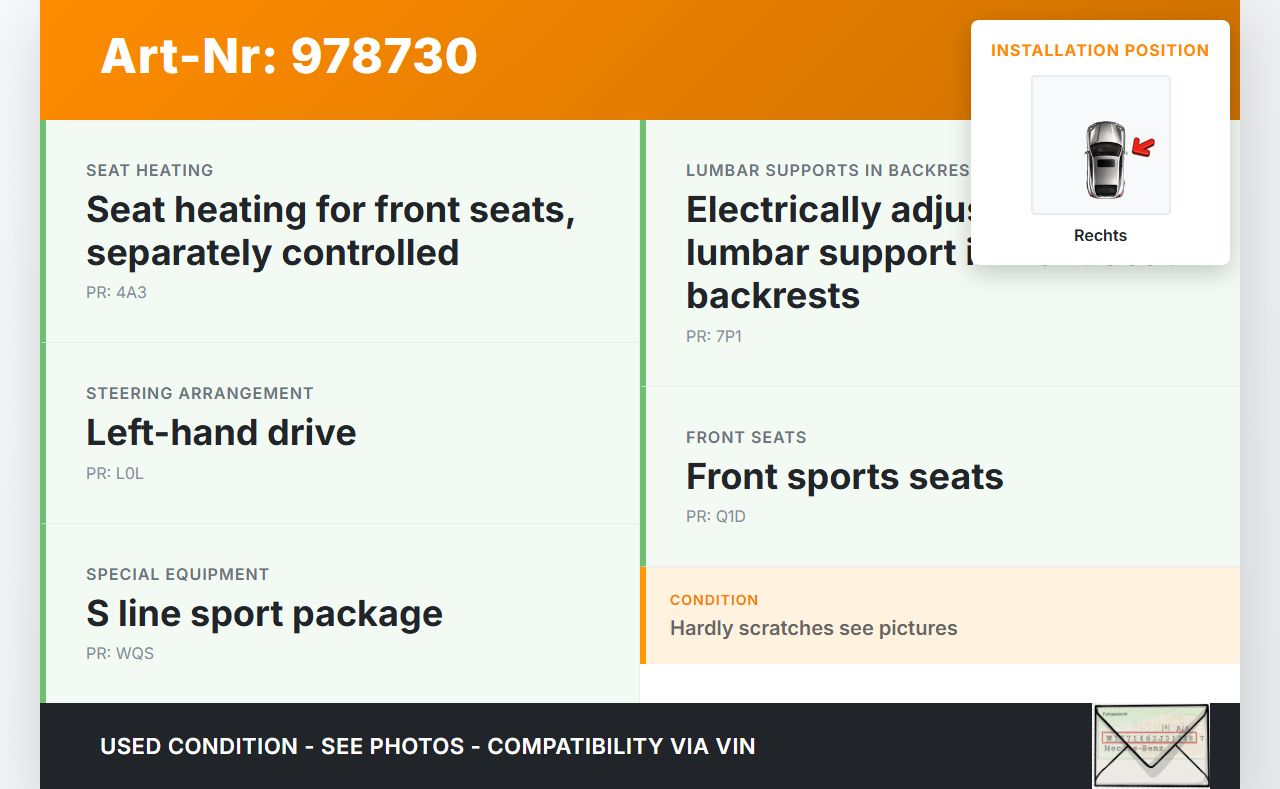Viewport: 1280px width, 789px height.
Task: Click the PR: 7P1 code
Action: pos(714,337)
